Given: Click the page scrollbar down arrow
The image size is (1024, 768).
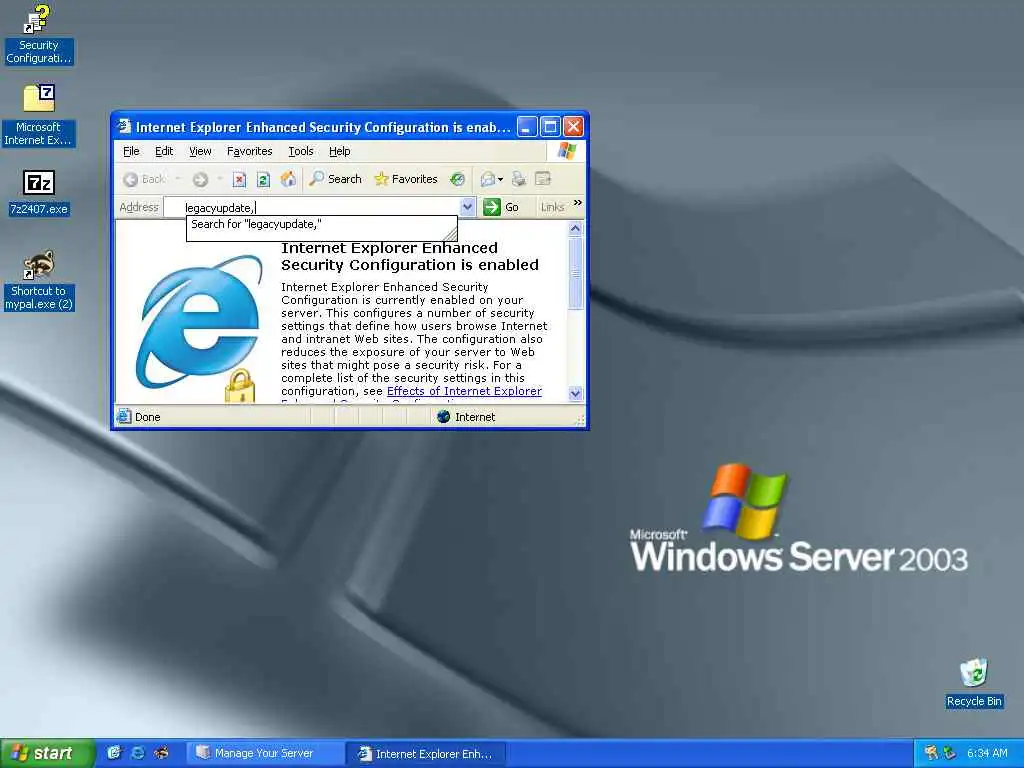Looking at the screenshot, I should [x=575, y=393].
